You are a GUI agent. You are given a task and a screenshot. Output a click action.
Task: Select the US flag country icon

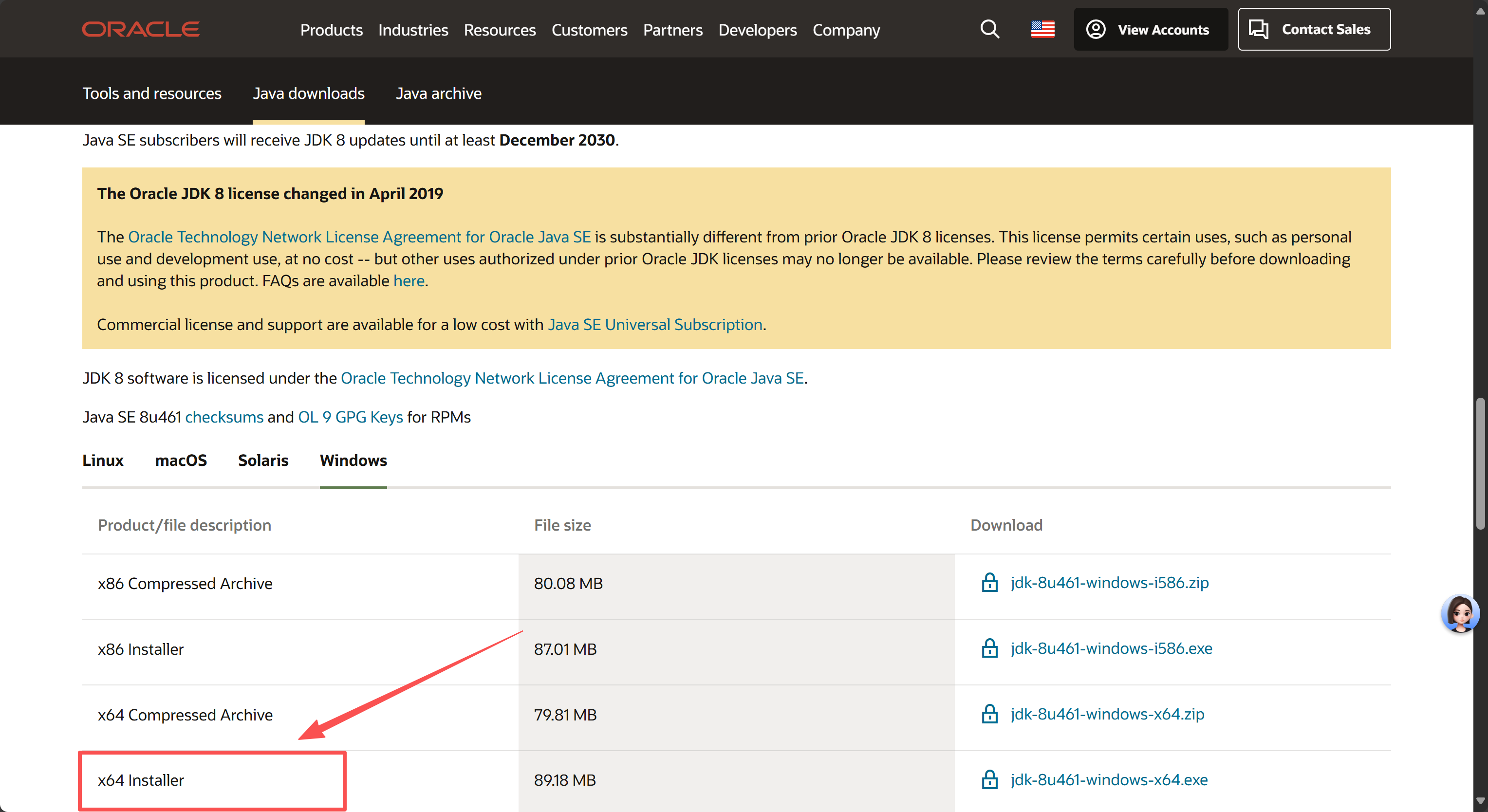click(x=1042, y=30)
